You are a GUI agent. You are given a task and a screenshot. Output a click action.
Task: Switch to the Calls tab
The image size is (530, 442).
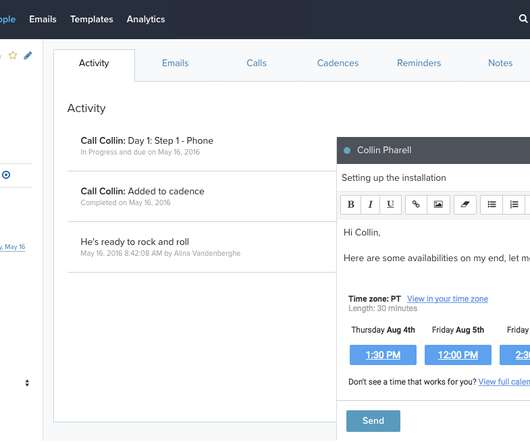(x=257, y=63)
